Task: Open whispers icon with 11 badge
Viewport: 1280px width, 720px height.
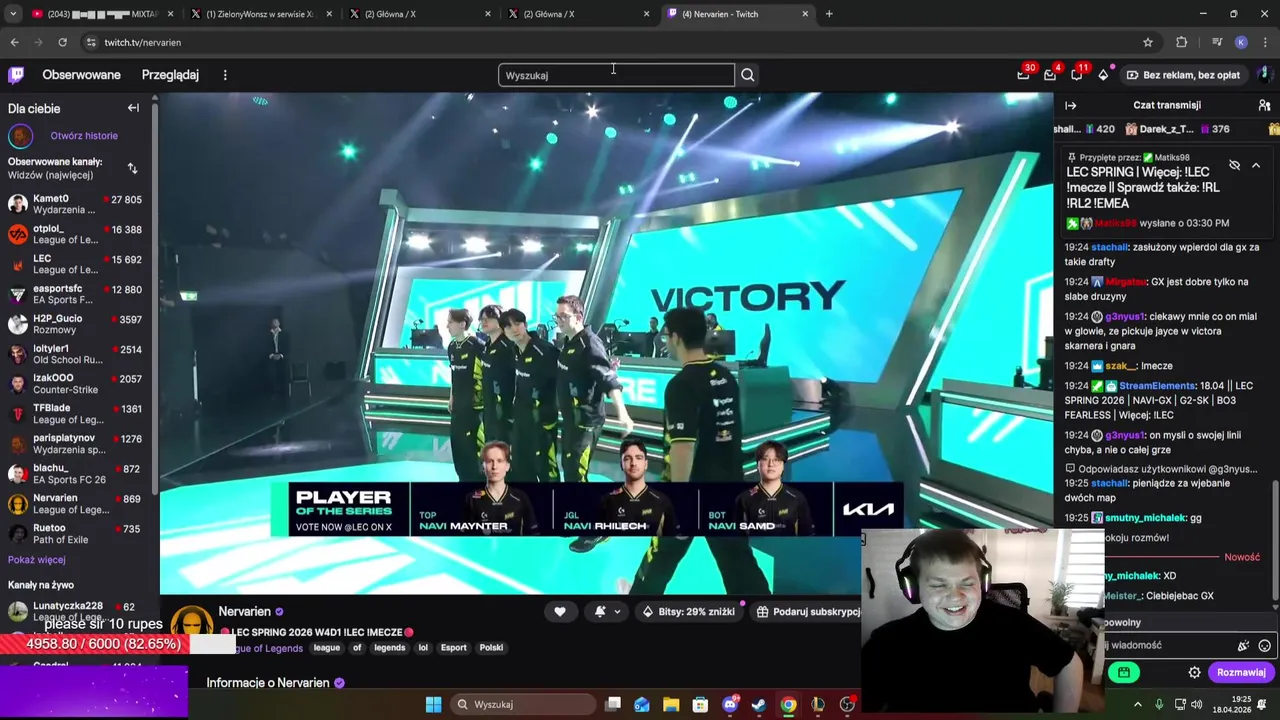Action: click(x=1077, y=75)
